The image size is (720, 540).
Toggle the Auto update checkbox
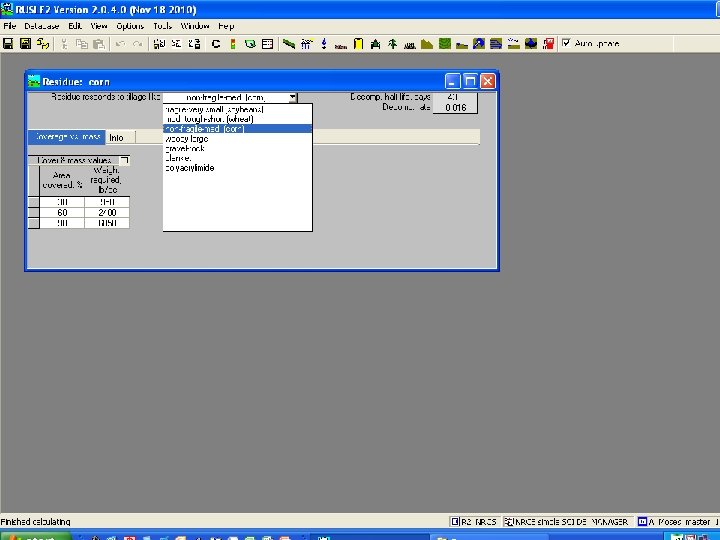[x=566, y=43]
